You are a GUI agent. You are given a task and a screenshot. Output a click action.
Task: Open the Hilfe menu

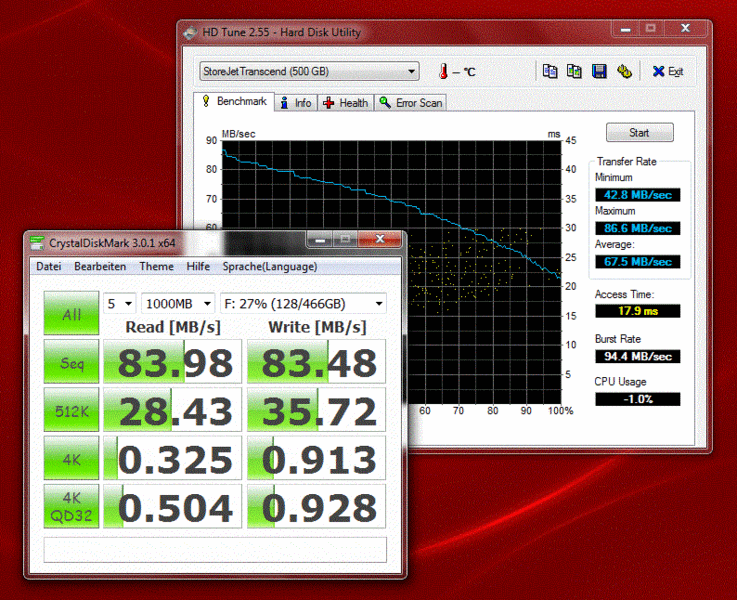pos(198,266)
